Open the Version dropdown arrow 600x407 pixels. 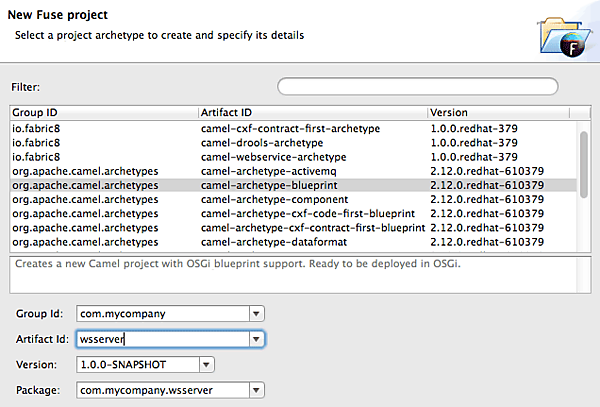[206, 365]
